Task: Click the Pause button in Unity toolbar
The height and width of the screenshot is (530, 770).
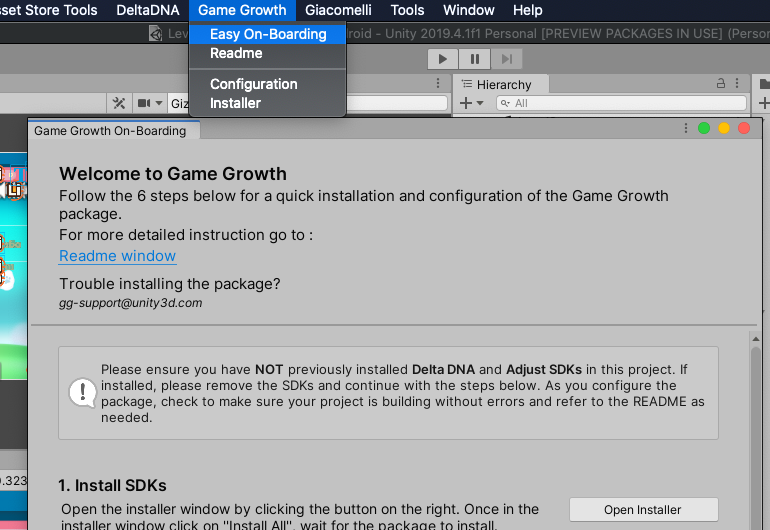Action: (x=474, y=59)
